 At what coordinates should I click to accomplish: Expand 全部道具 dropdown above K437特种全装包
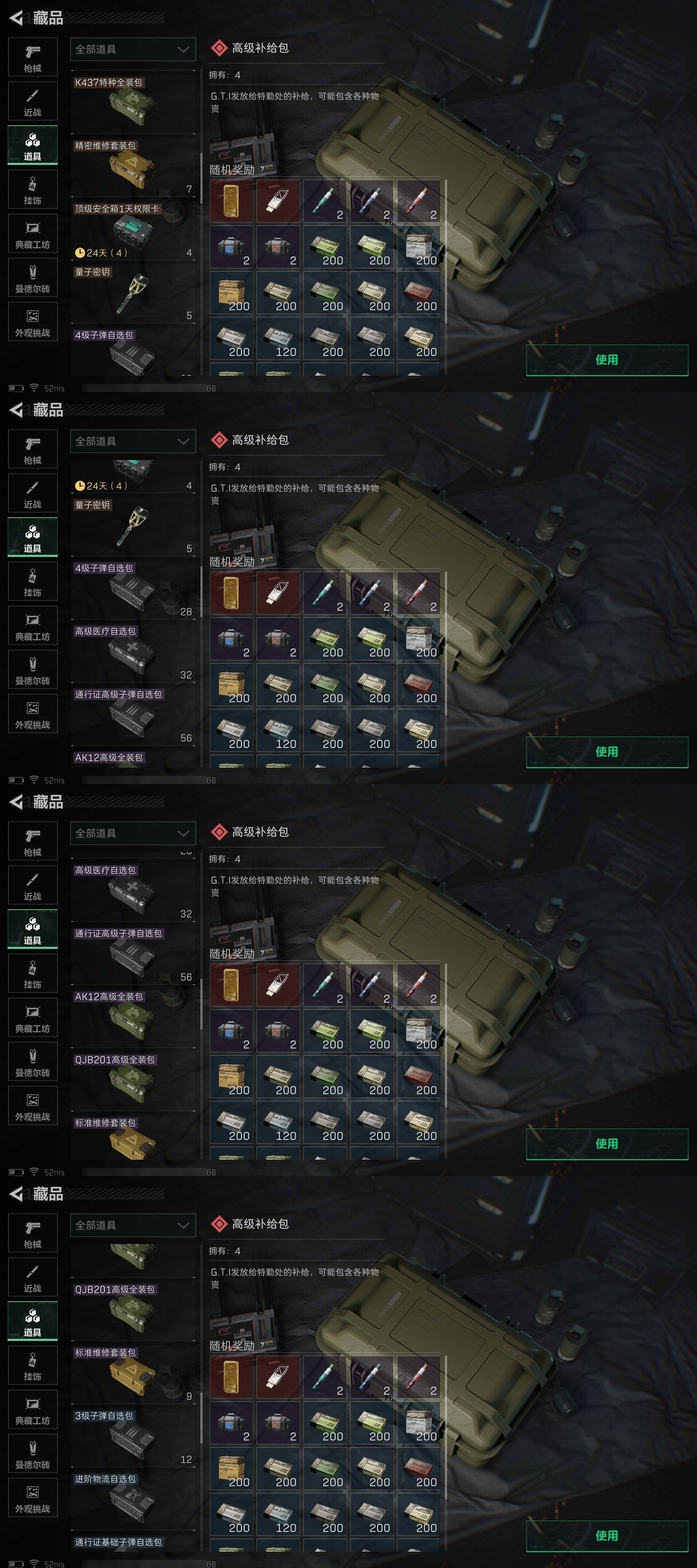[133, 50]
